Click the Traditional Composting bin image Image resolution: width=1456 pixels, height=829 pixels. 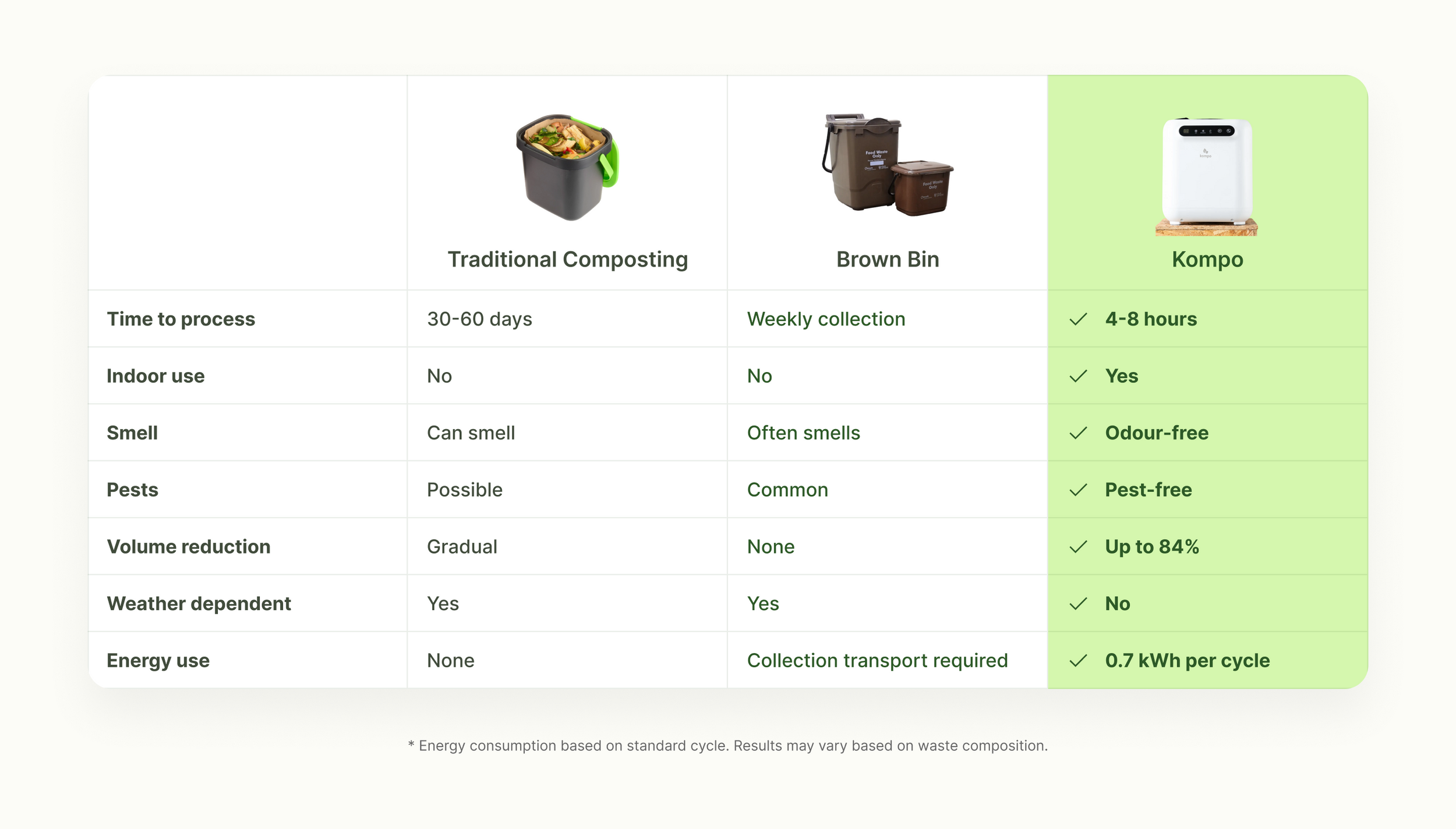[567, 168]
